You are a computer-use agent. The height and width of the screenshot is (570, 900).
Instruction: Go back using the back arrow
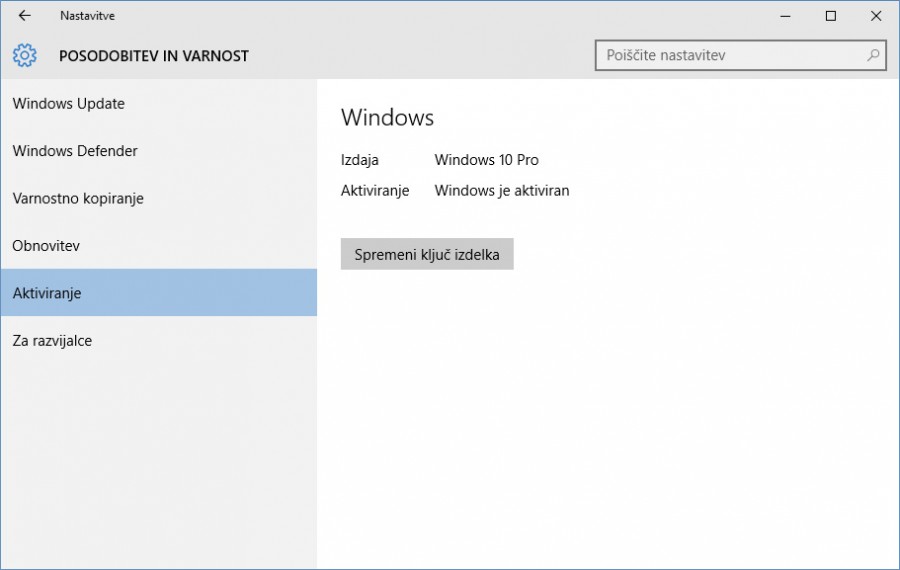pos(25,16)
